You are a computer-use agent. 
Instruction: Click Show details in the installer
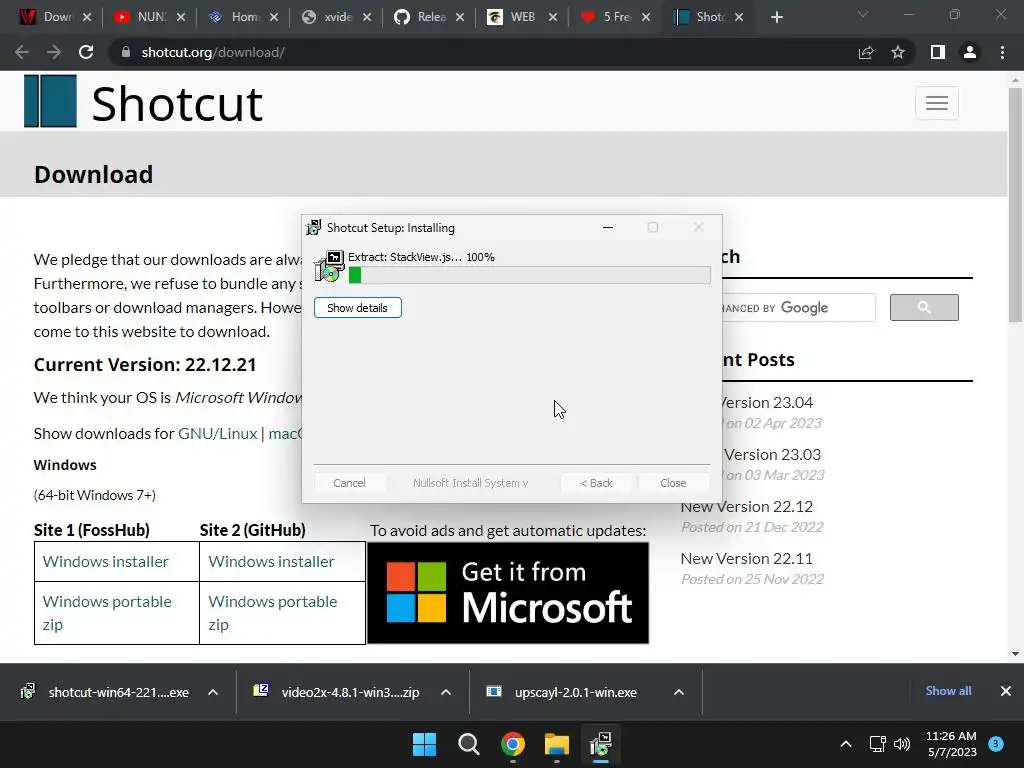tap(358, 308)
